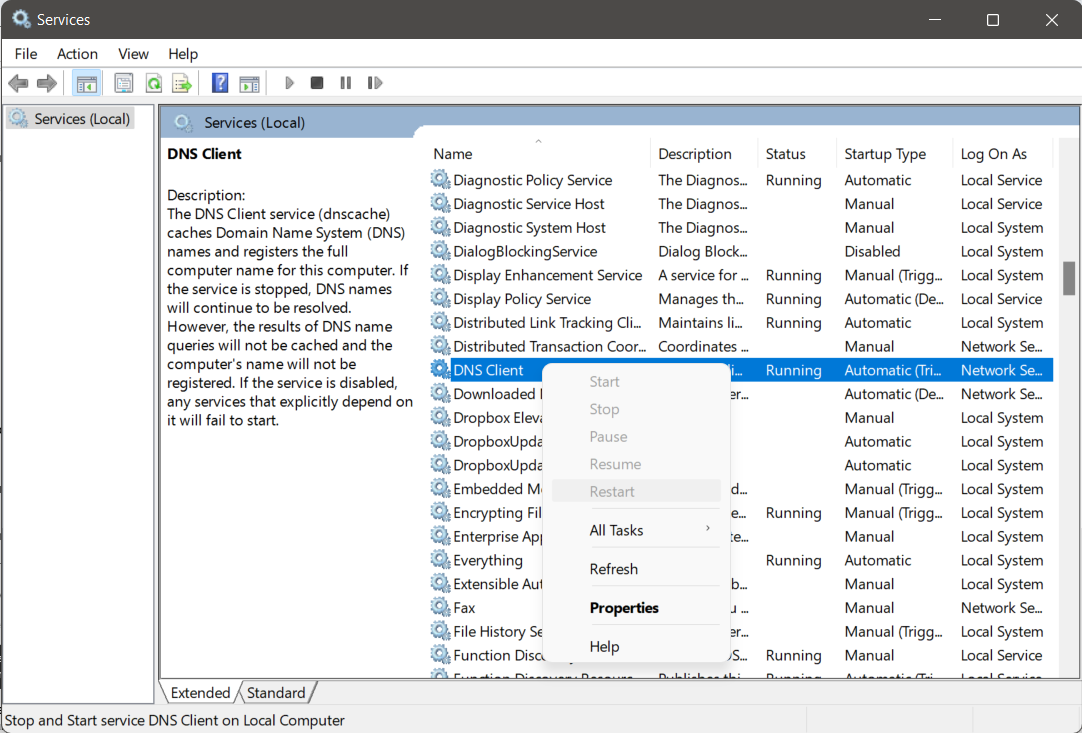The image size is (1082, 733).
Task: Click 'Coordinates ...' description cell
Action: click(703, 346)
